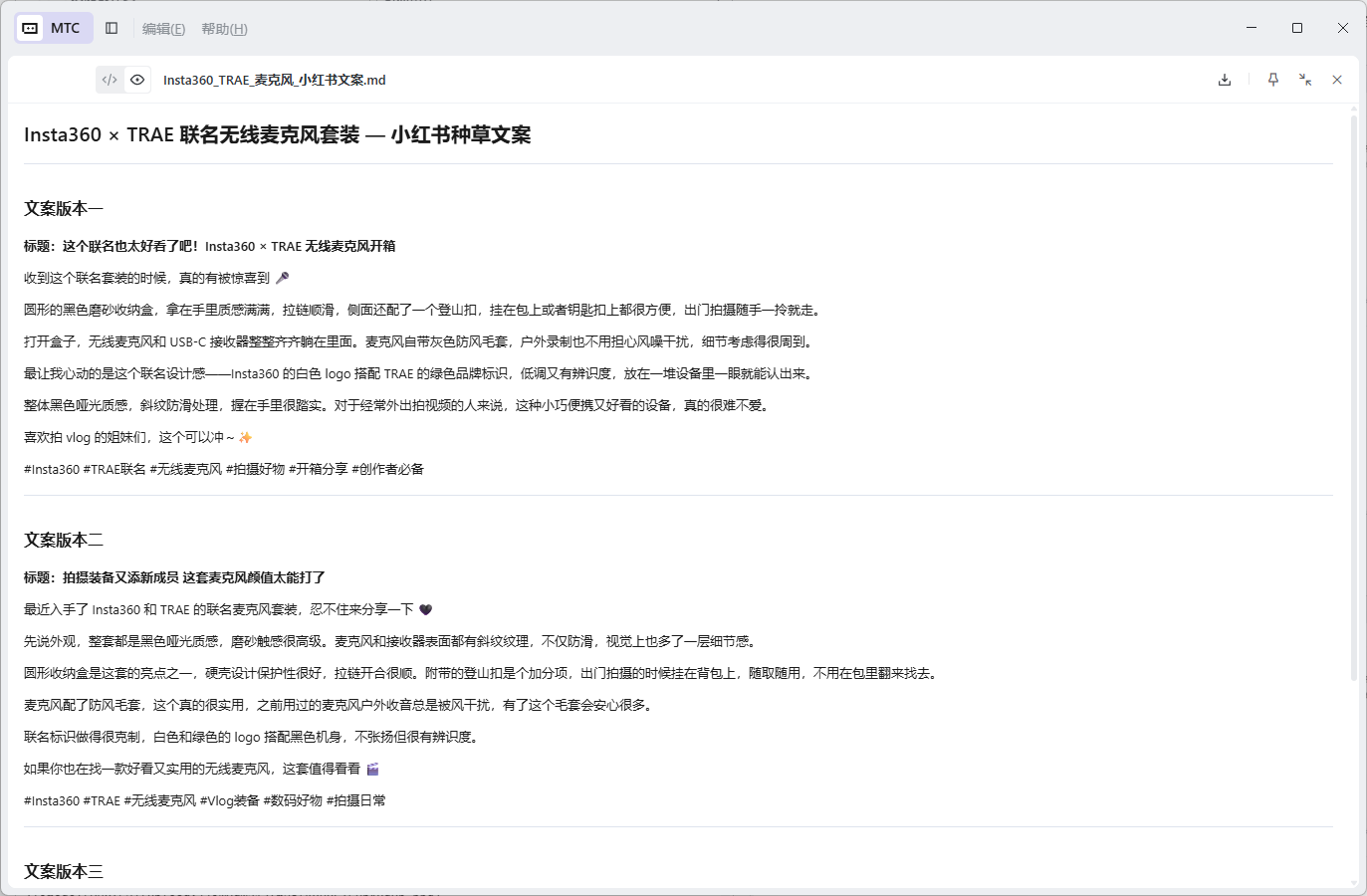
Task: Click the paragraph starting '整体黑色哑光质感'
Action: (398, 405)
